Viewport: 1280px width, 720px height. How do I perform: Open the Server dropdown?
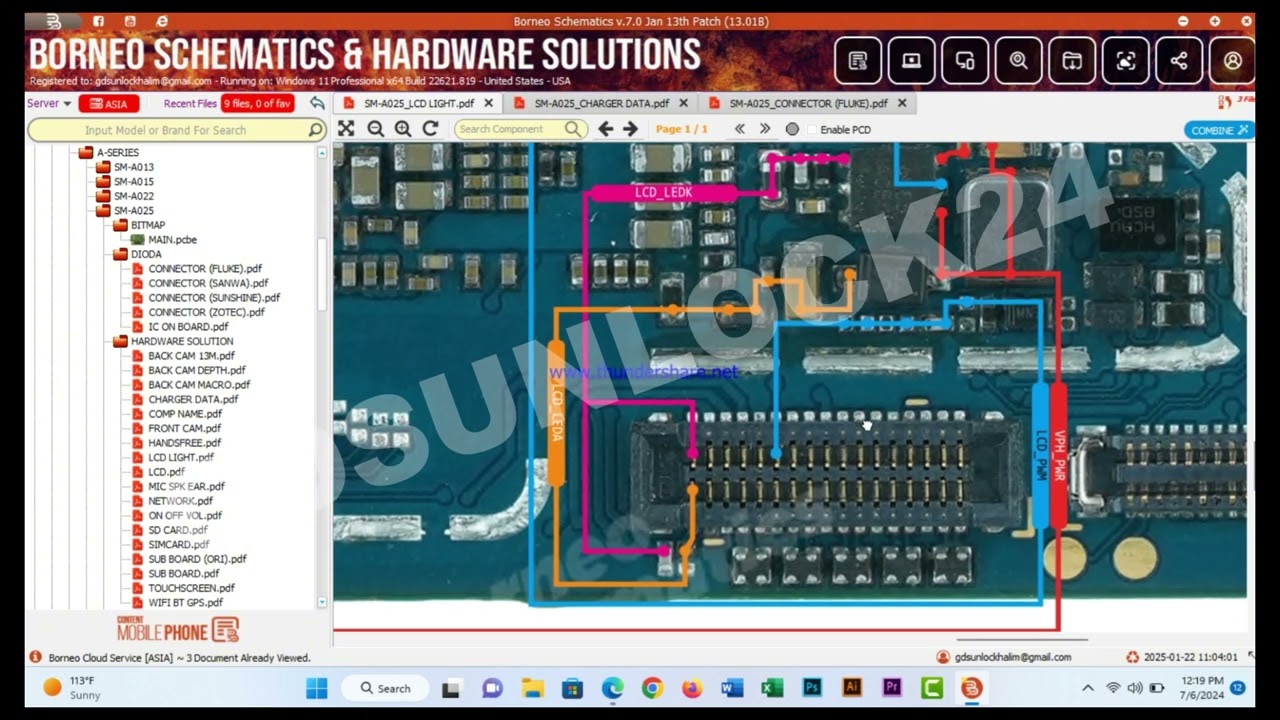49,103
